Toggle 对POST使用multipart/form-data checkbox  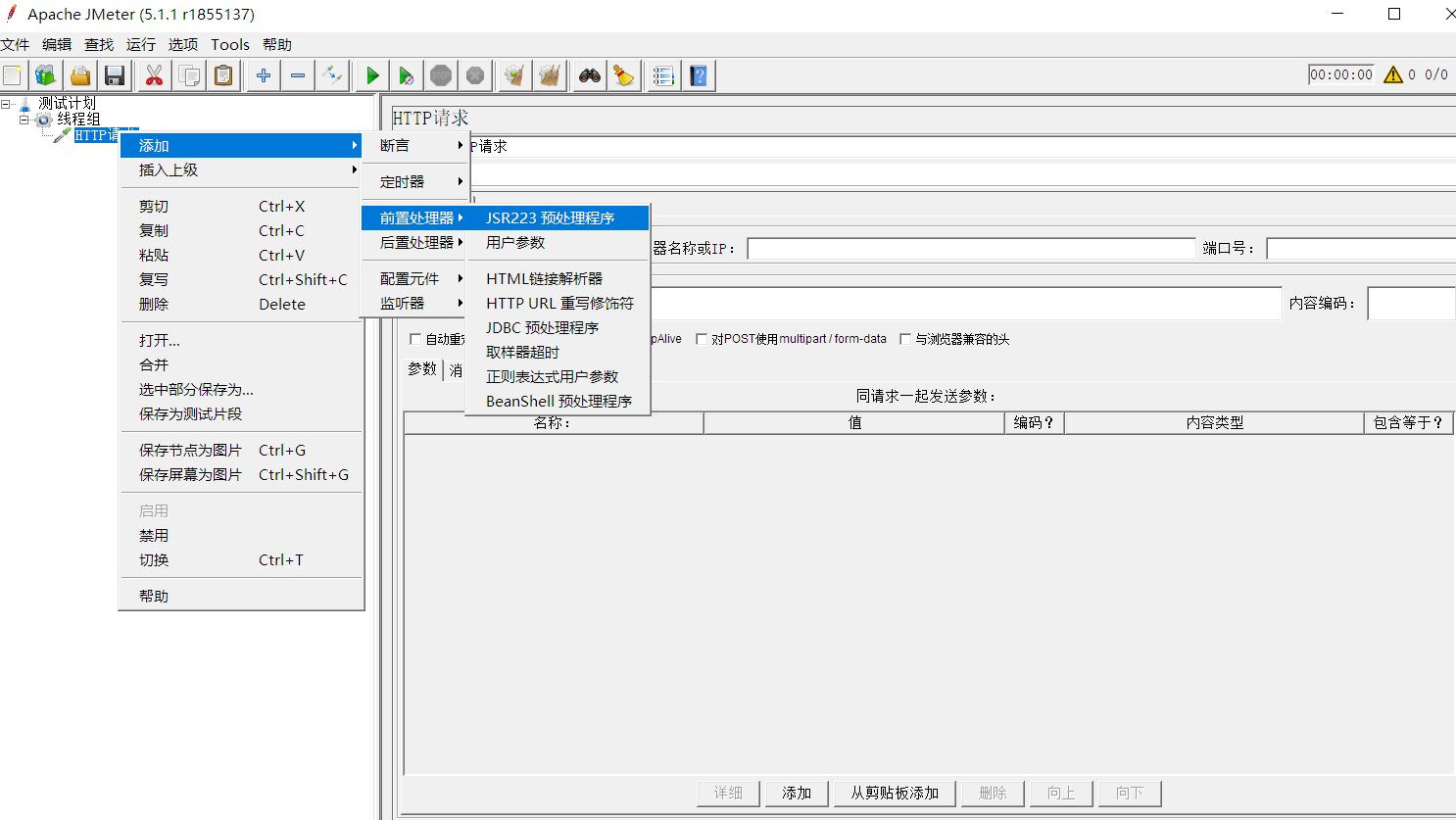click(x=702, y=339)
